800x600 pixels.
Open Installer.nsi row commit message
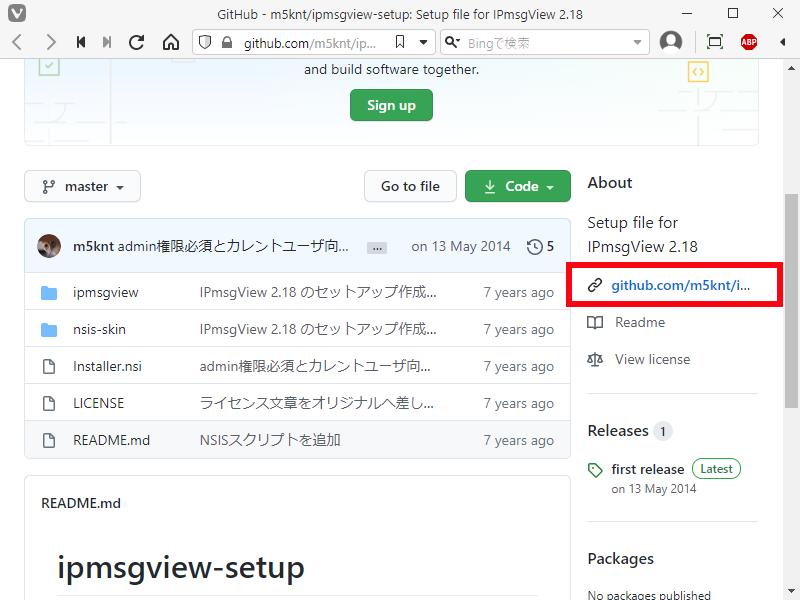pos(315,366)
